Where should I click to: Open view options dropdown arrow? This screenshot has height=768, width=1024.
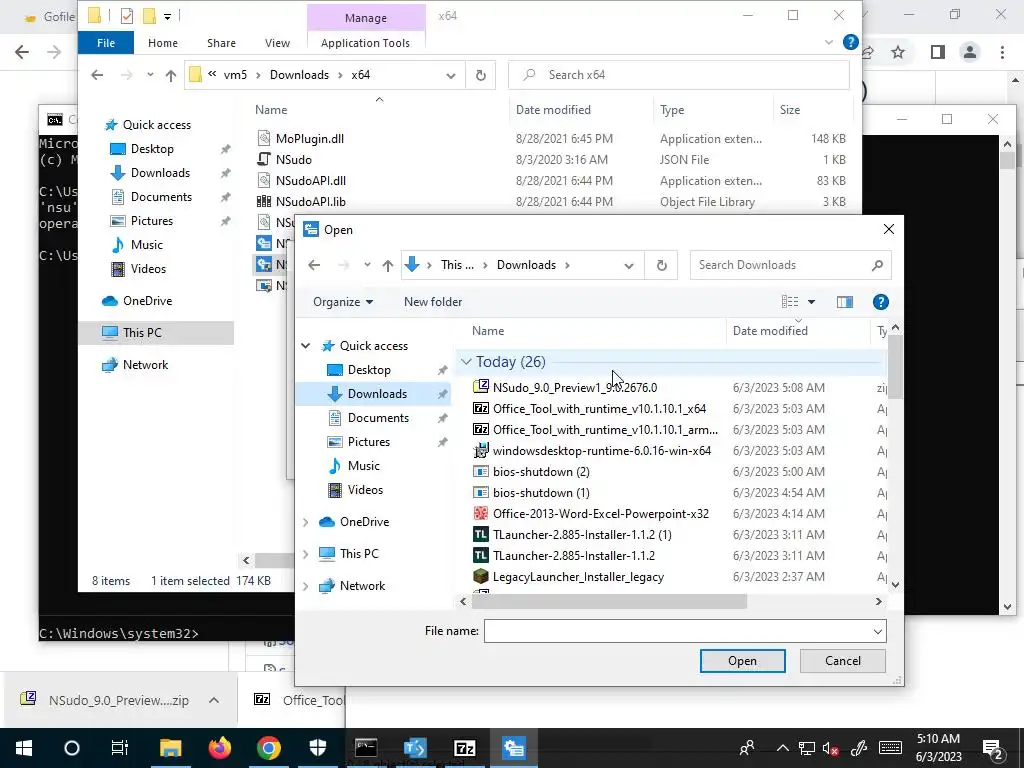coord(811,302)
